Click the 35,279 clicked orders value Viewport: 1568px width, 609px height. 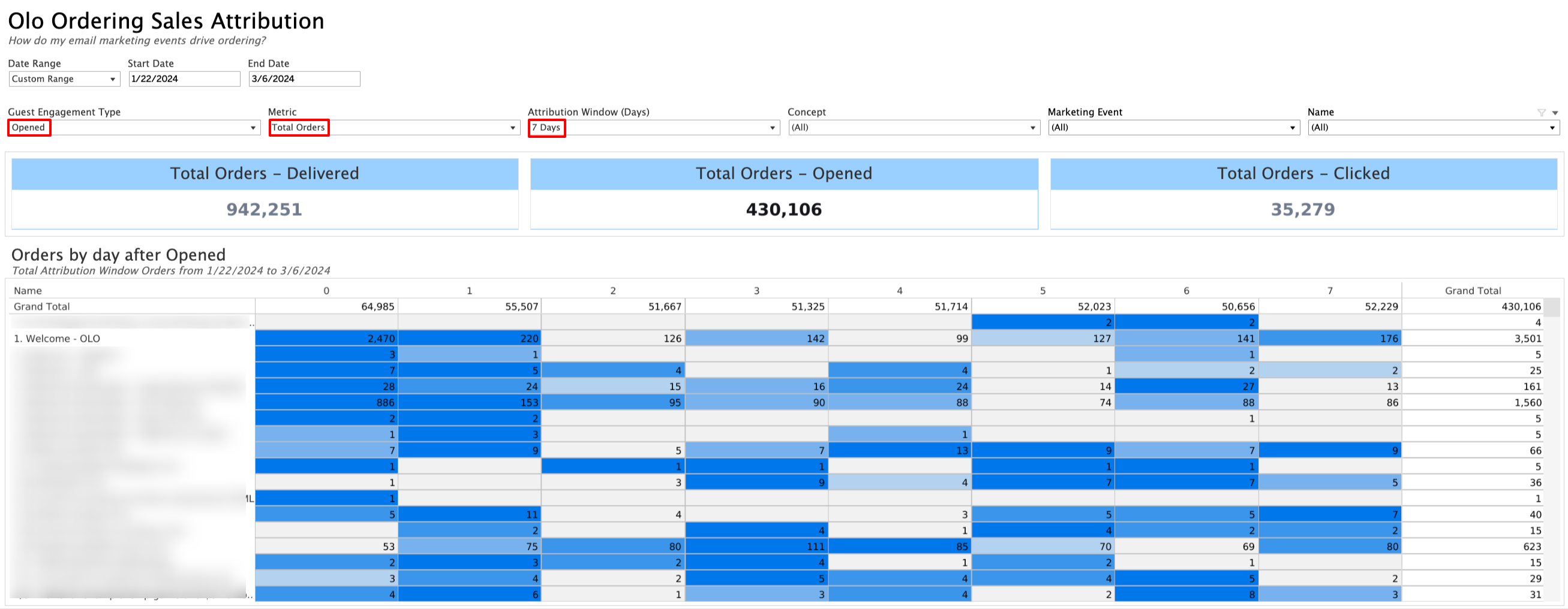(x=1303, y=210)
